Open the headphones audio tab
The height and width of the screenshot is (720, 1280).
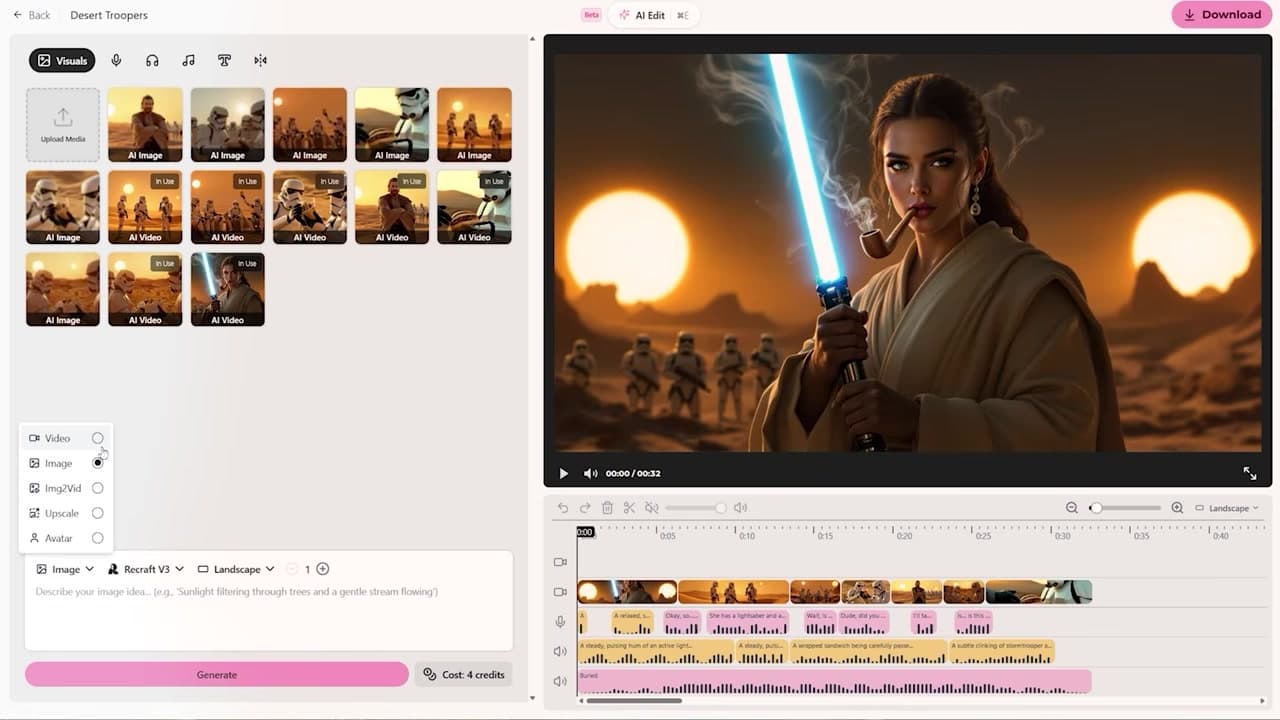coord(152,61)
